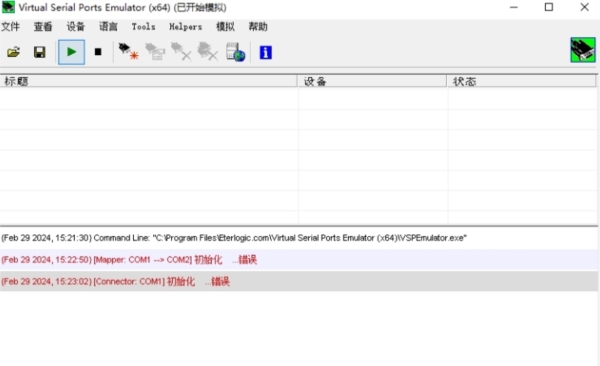The height and width of the screenshot is (366, 600).
Task: Click the save floppy disk icon
Action: pyautogui.click(x=39, y=52)
